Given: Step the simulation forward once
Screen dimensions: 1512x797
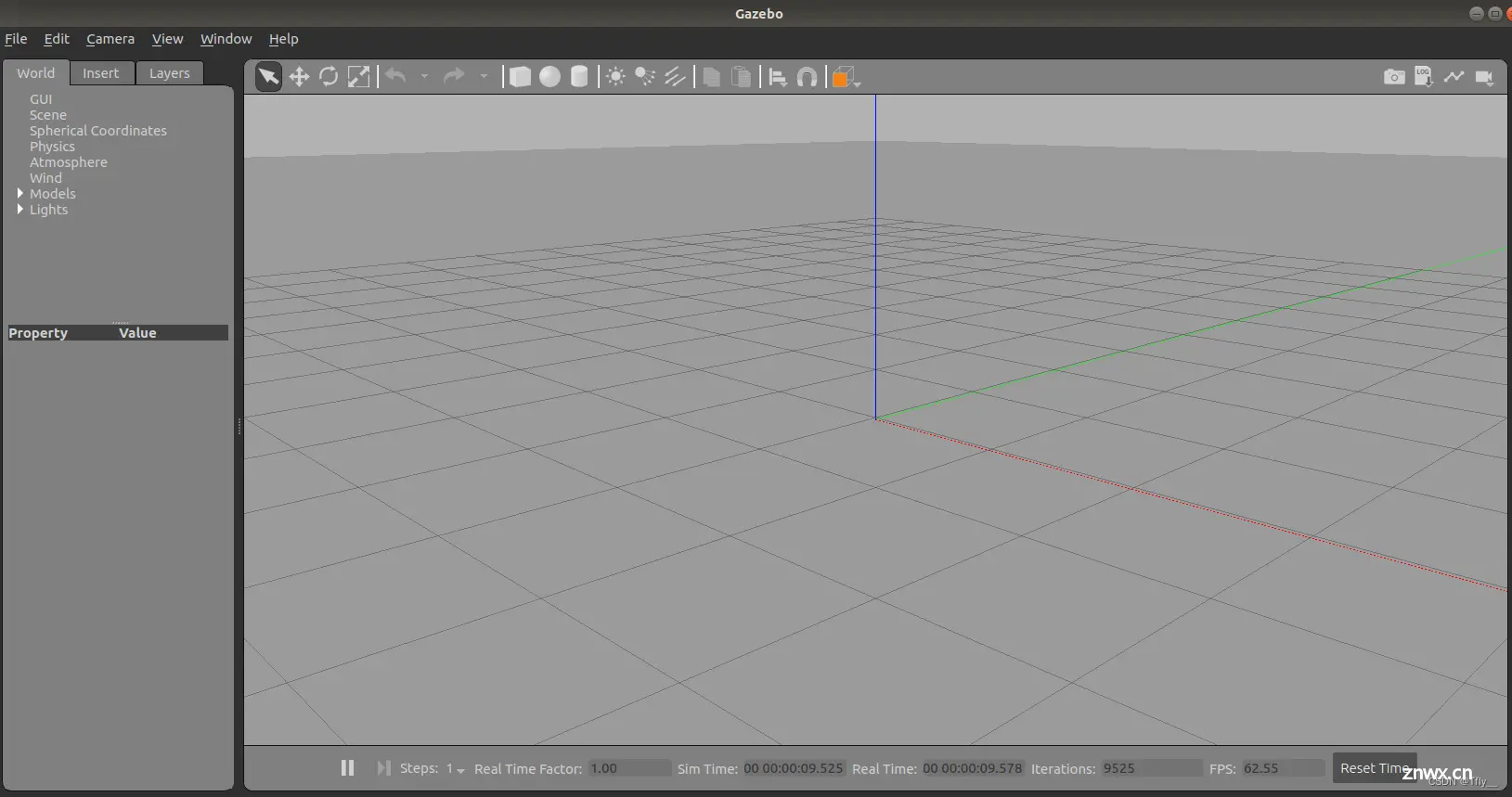Looking at the screenshot, I should (383, 767).
